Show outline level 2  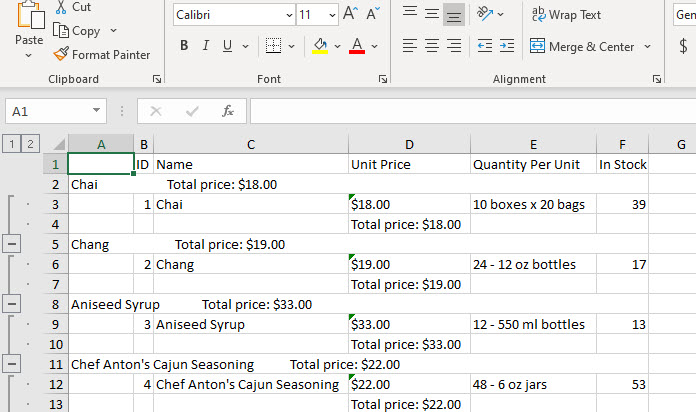pyautogui.click(x=29, y=144)
